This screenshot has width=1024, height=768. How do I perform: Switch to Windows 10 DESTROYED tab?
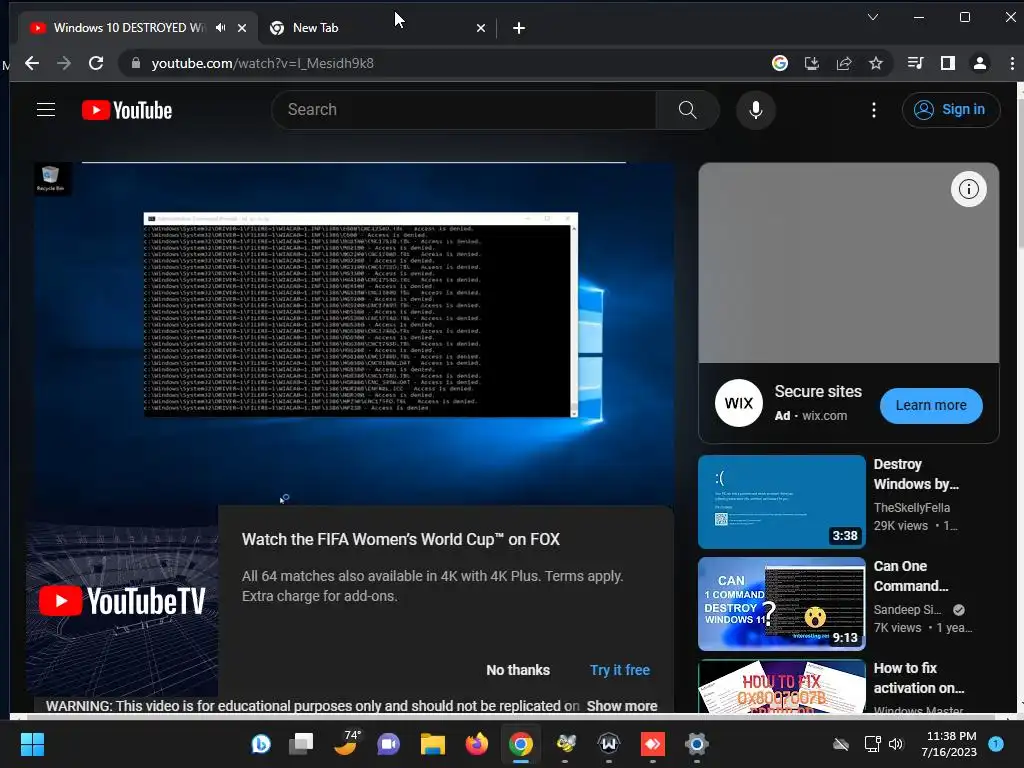[129, 27]
